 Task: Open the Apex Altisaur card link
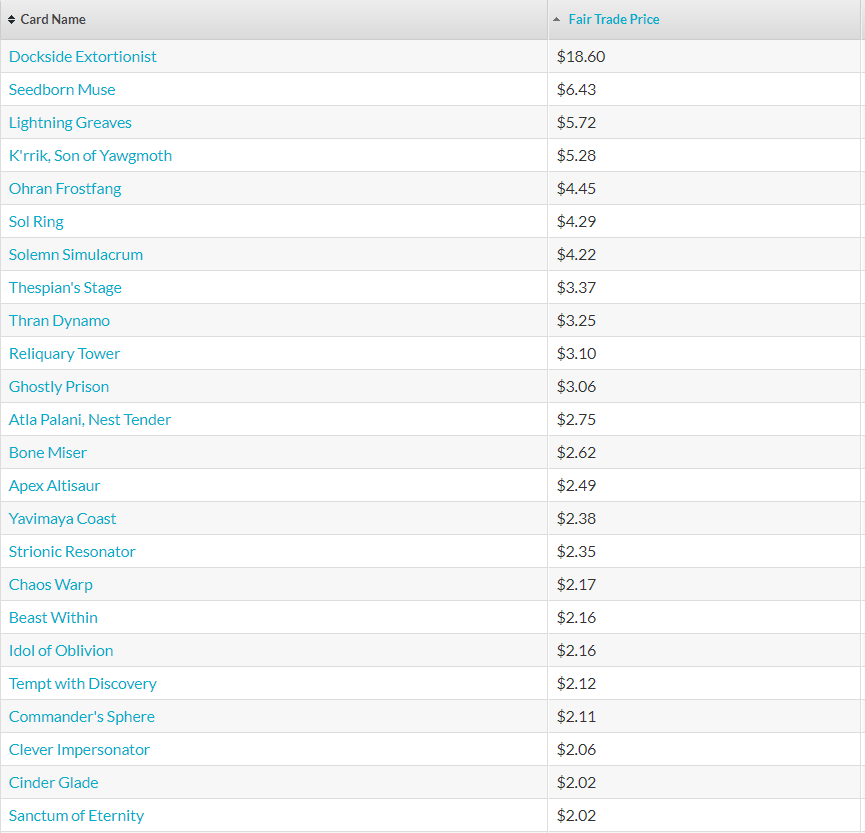pos(54,485)
